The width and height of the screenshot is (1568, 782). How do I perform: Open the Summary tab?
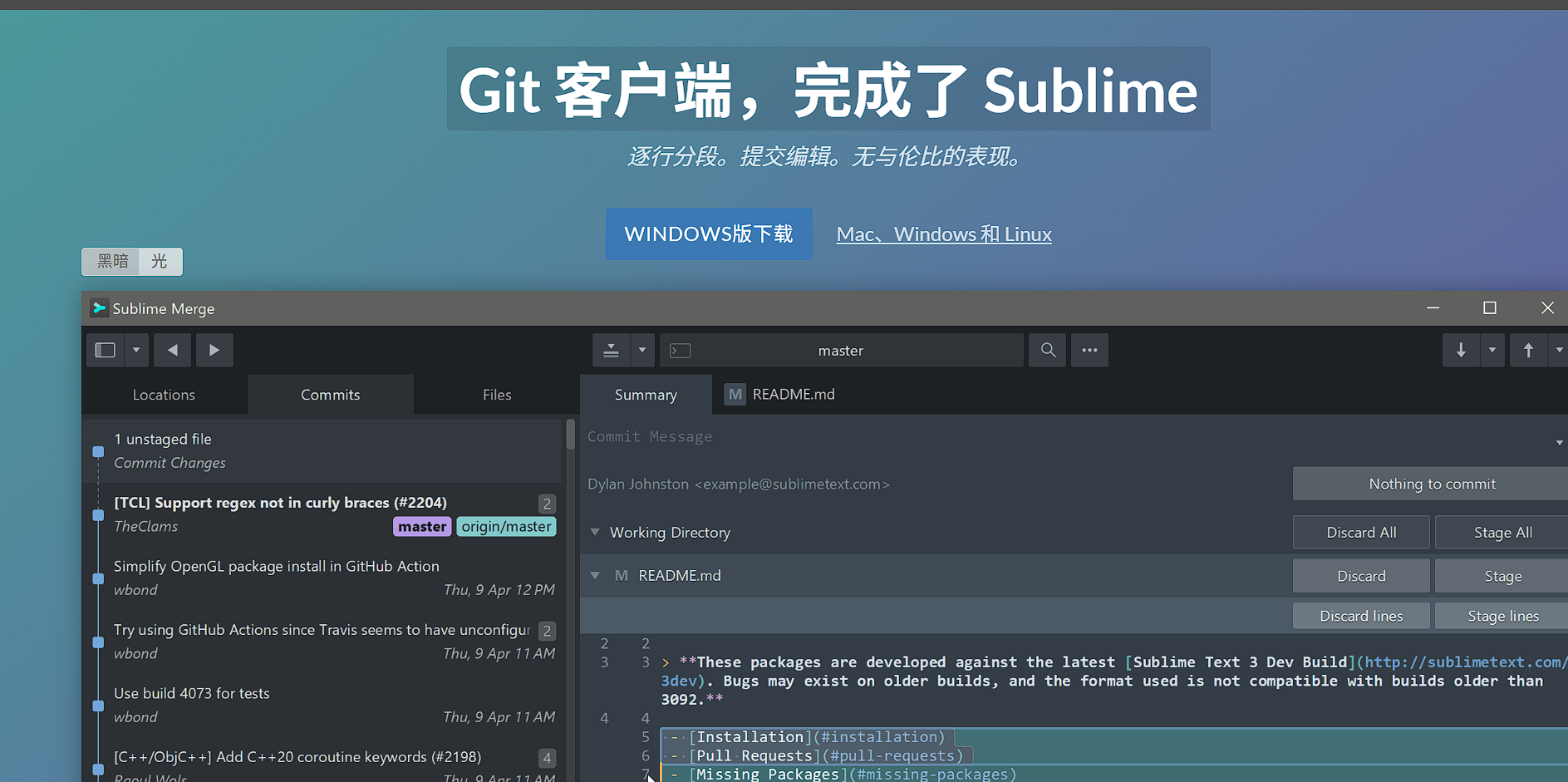pos(646,395)
